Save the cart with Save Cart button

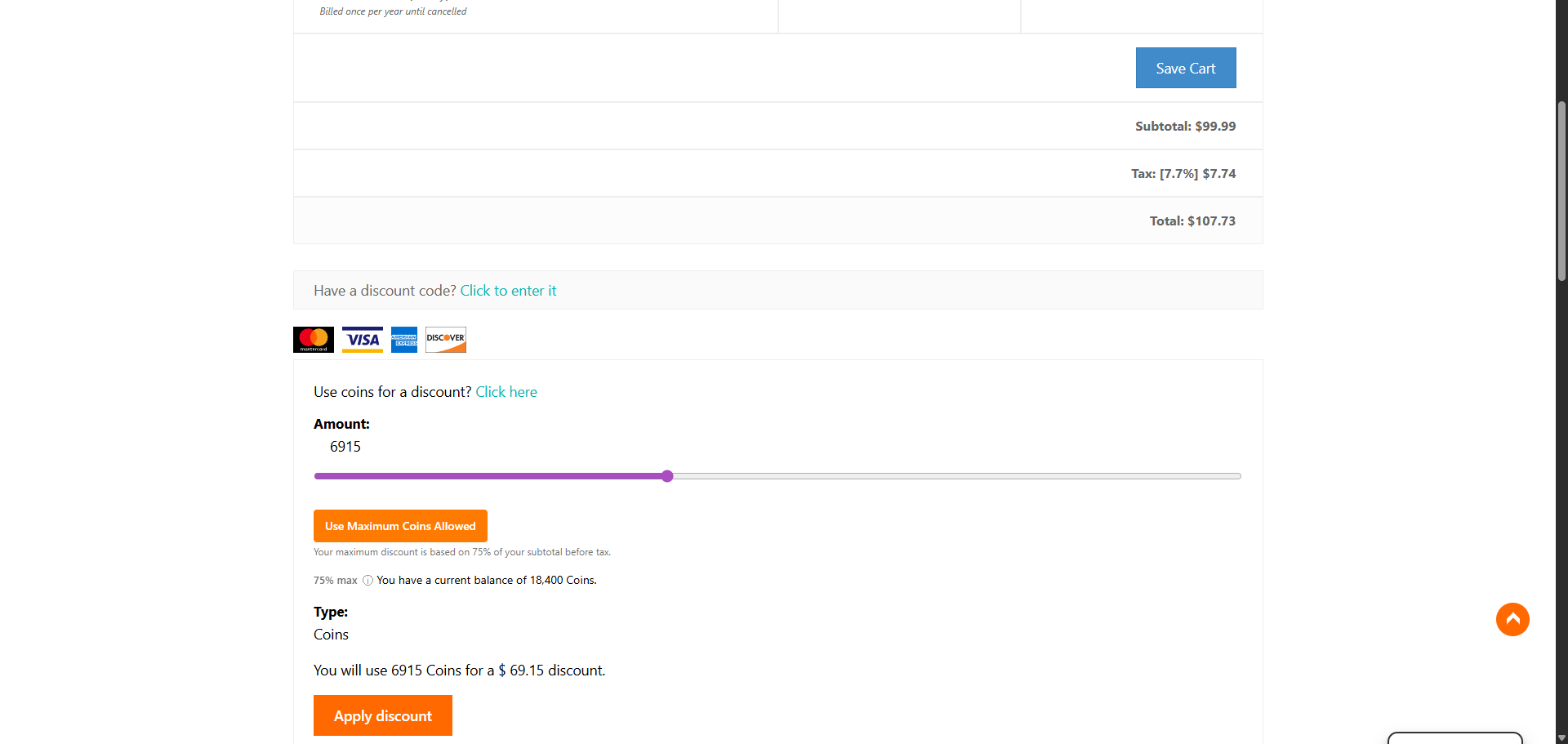pyautogui.click(x=1185, y=68)
